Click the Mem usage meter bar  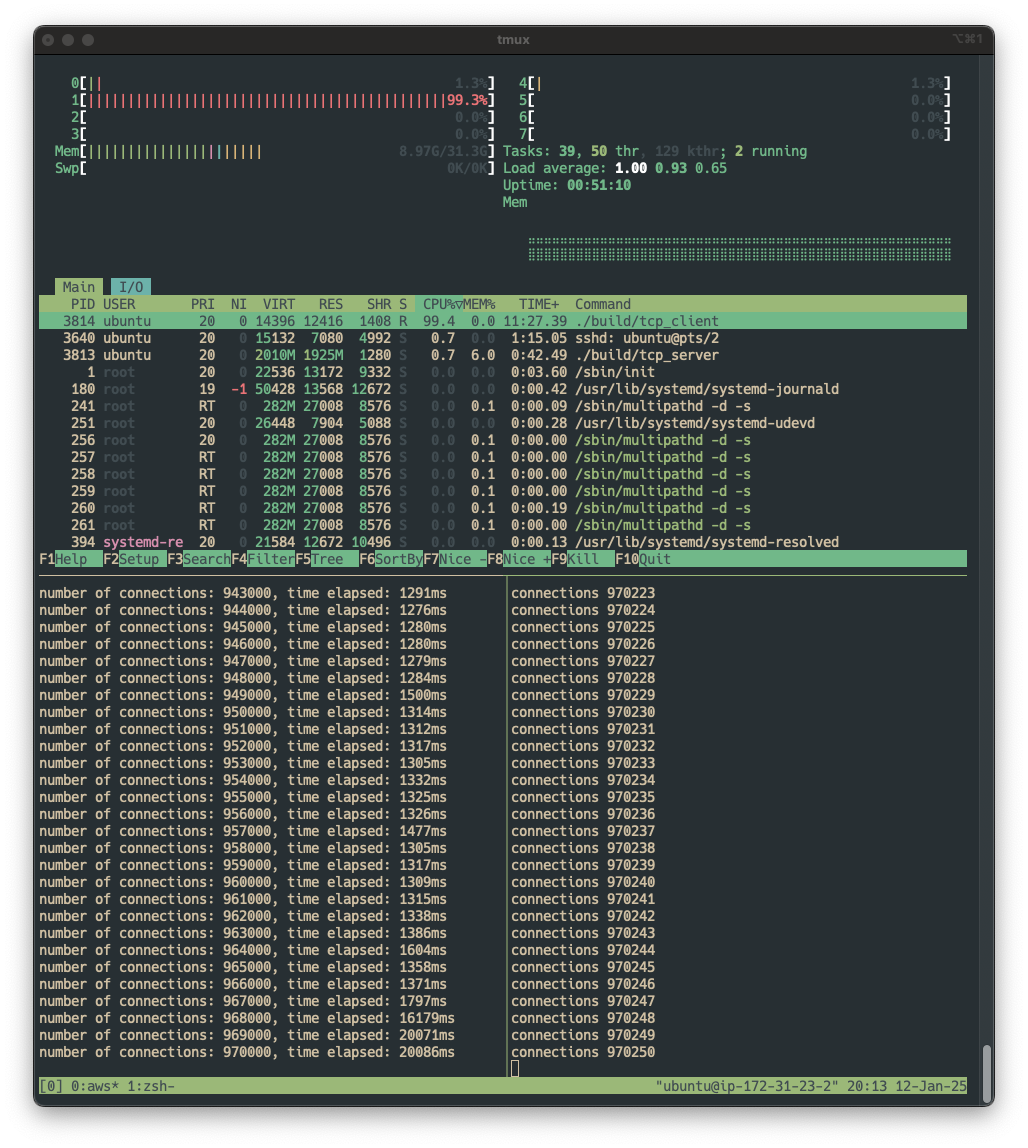pos(283,151)
